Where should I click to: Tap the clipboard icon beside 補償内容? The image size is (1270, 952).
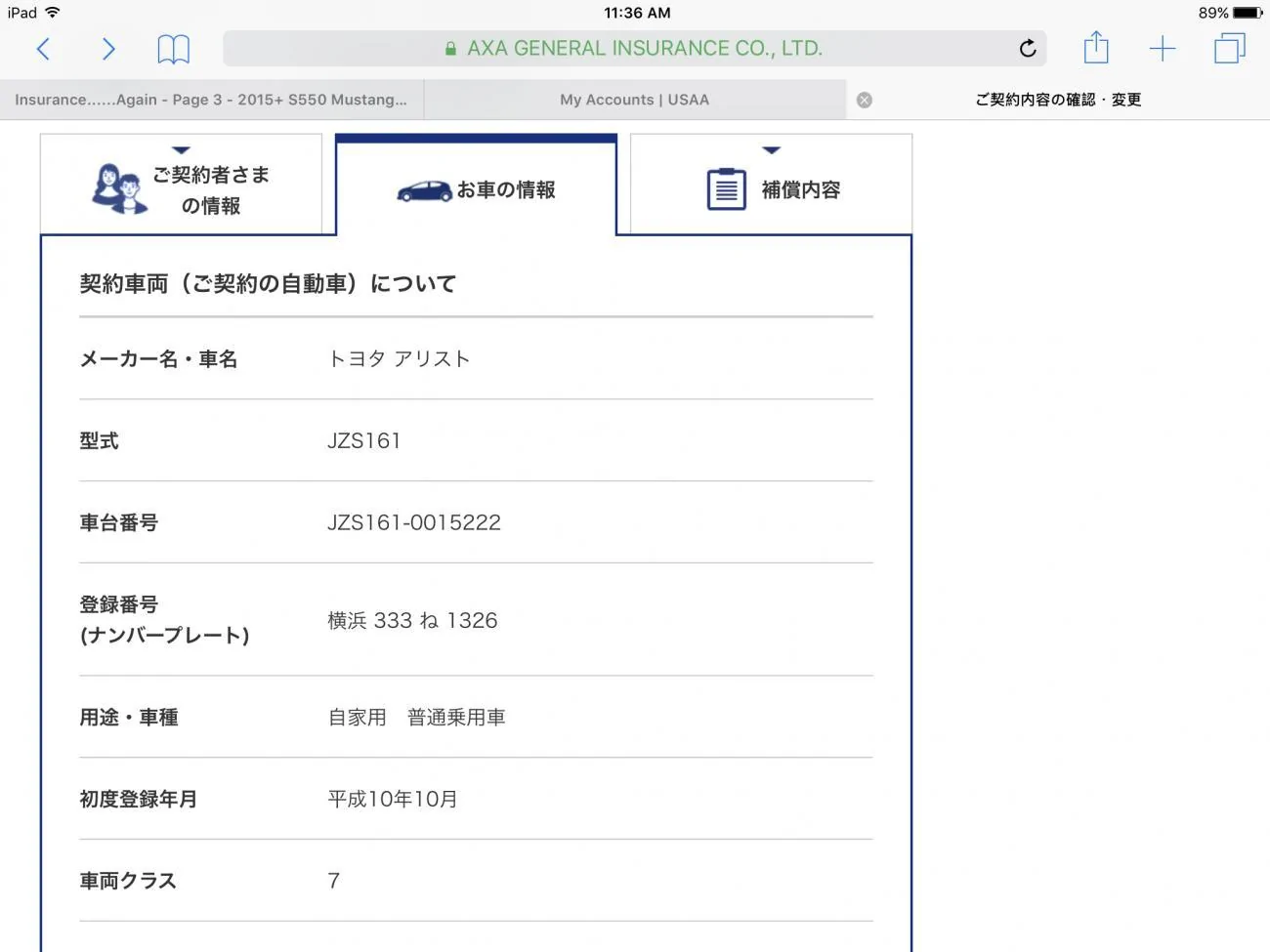pos(726,189)
